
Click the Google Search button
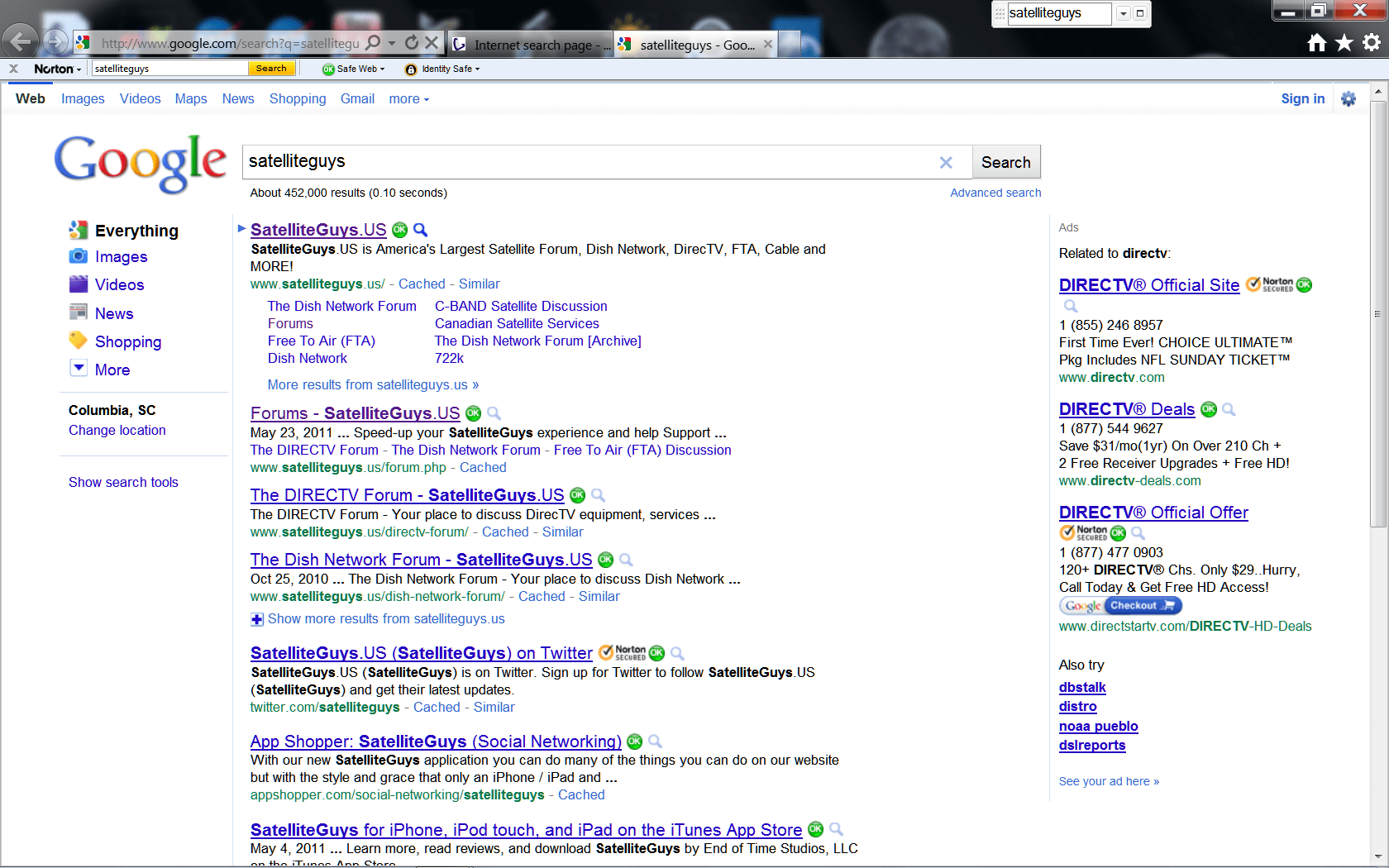[1005, 162]
